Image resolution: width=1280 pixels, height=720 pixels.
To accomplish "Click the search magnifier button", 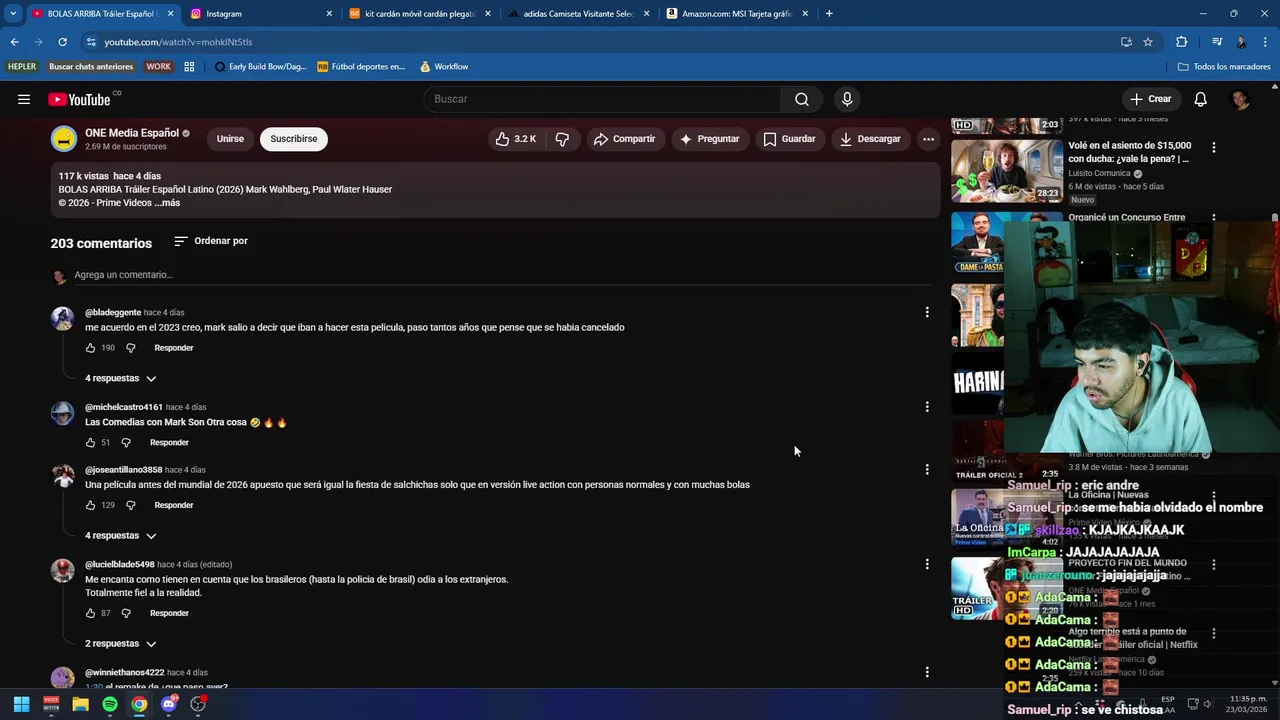I will pyautogui.click(x=802, y=99).
